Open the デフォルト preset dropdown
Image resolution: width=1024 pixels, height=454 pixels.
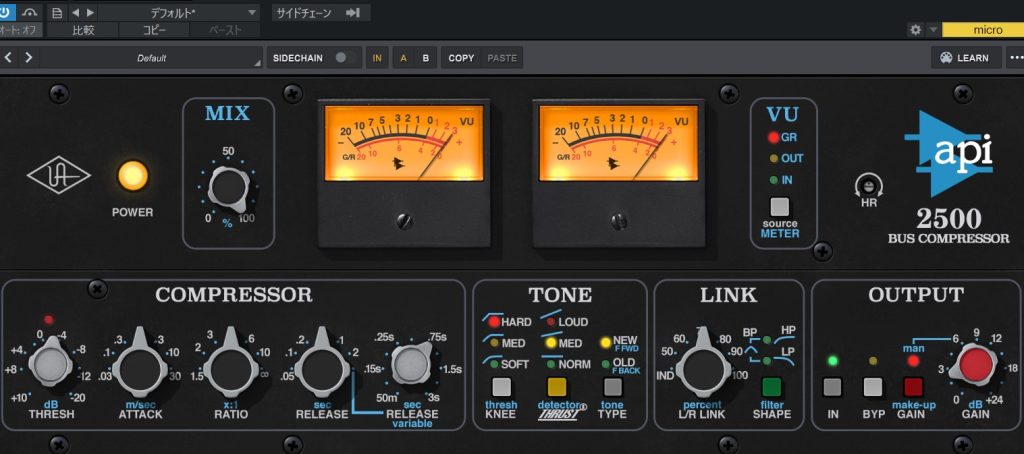coord(180,12)
